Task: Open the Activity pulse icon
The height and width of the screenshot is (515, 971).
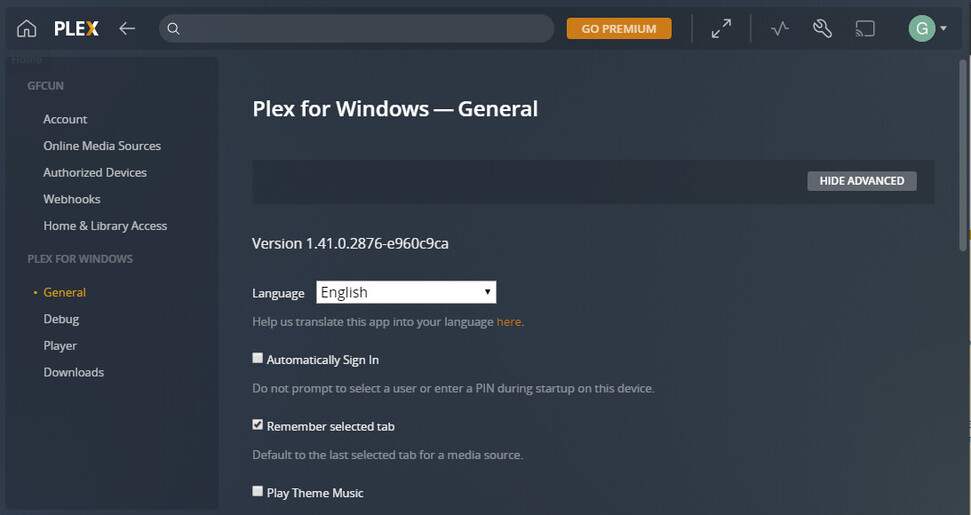Action: pos(780,29)
